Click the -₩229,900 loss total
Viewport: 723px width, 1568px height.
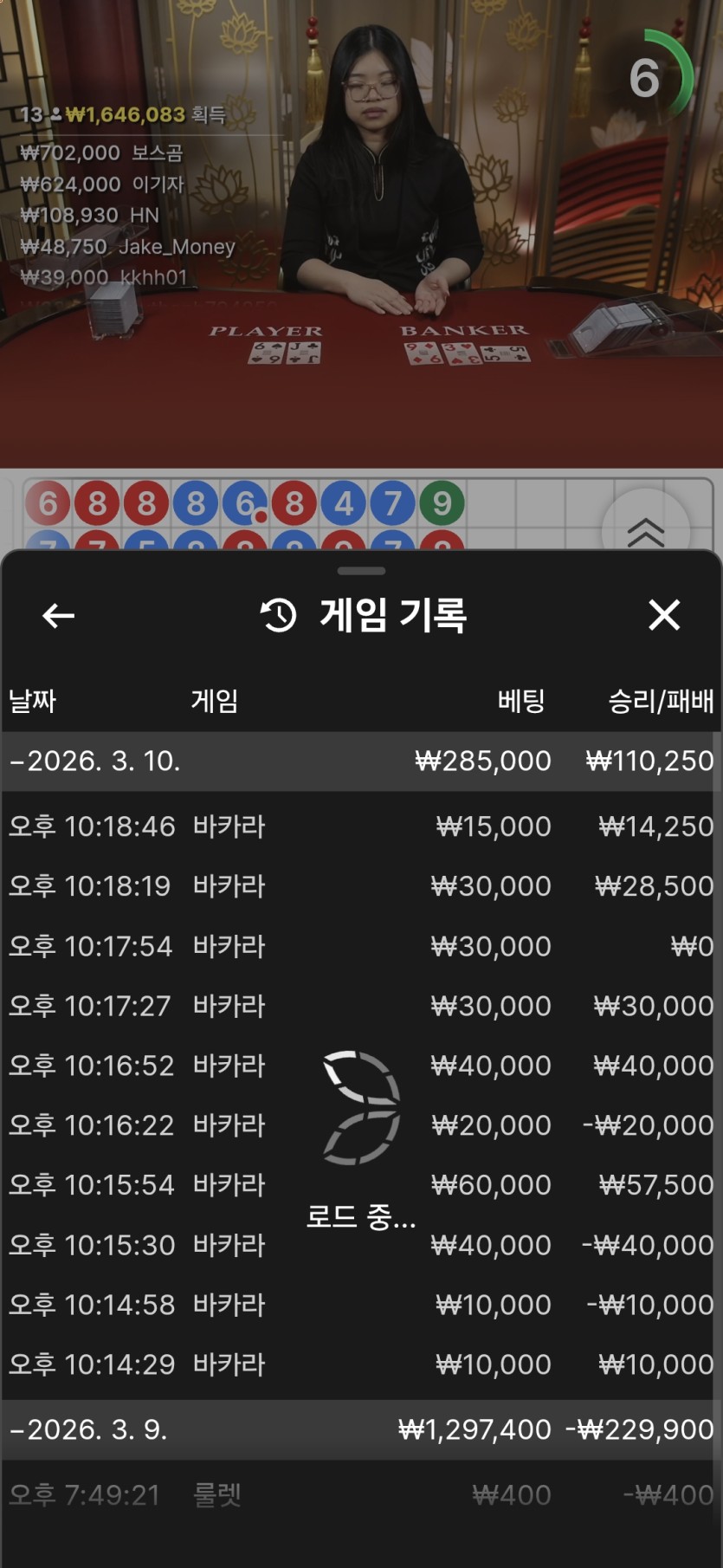[640, 1429]
